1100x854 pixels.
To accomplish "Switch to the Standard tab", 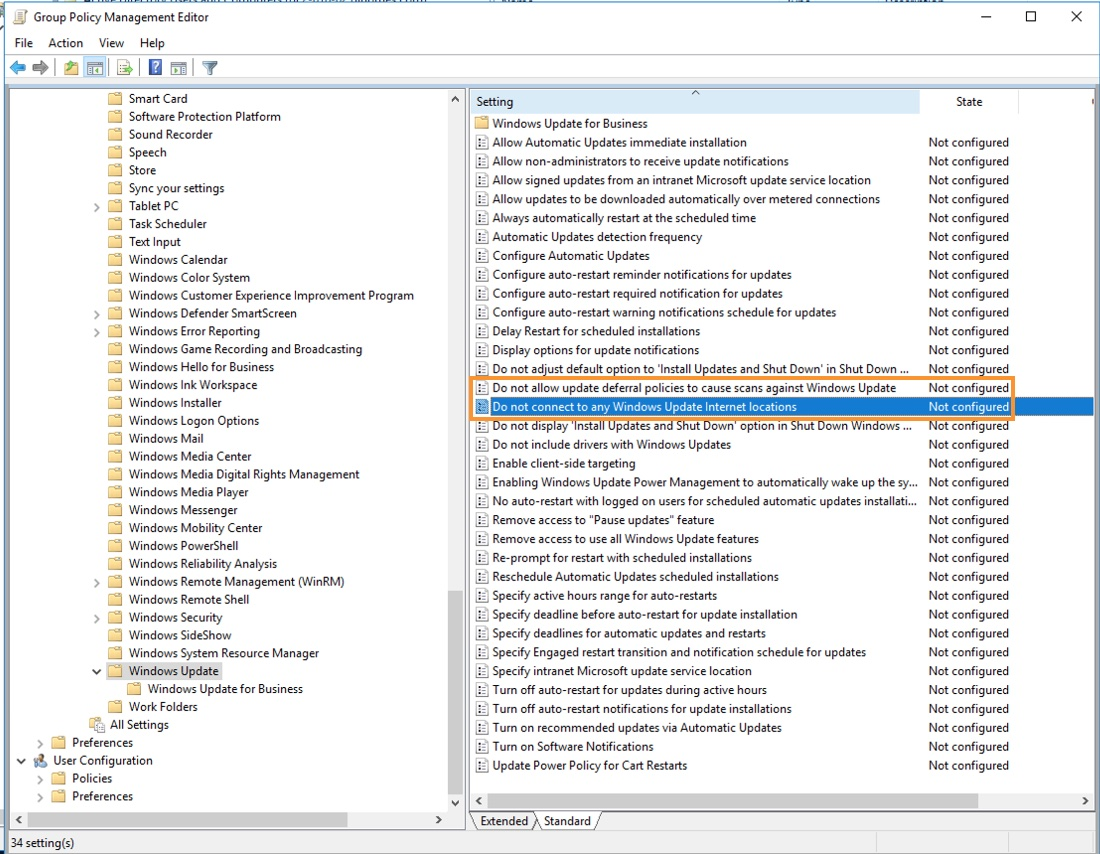I will point(567,820).
